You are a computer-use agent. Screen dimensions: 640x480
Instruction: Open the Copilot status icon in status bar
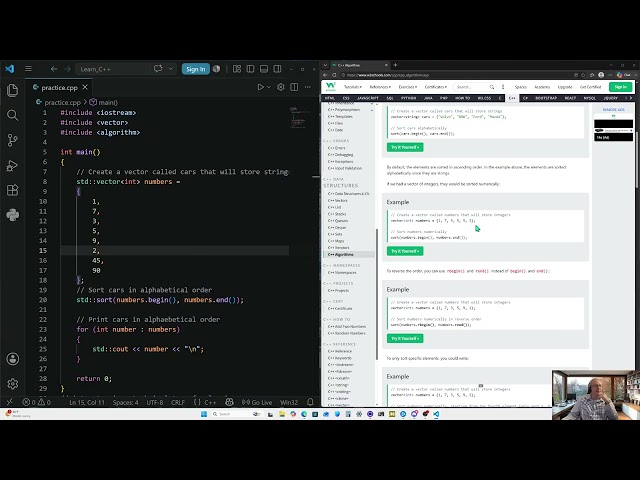click(229, 402)
